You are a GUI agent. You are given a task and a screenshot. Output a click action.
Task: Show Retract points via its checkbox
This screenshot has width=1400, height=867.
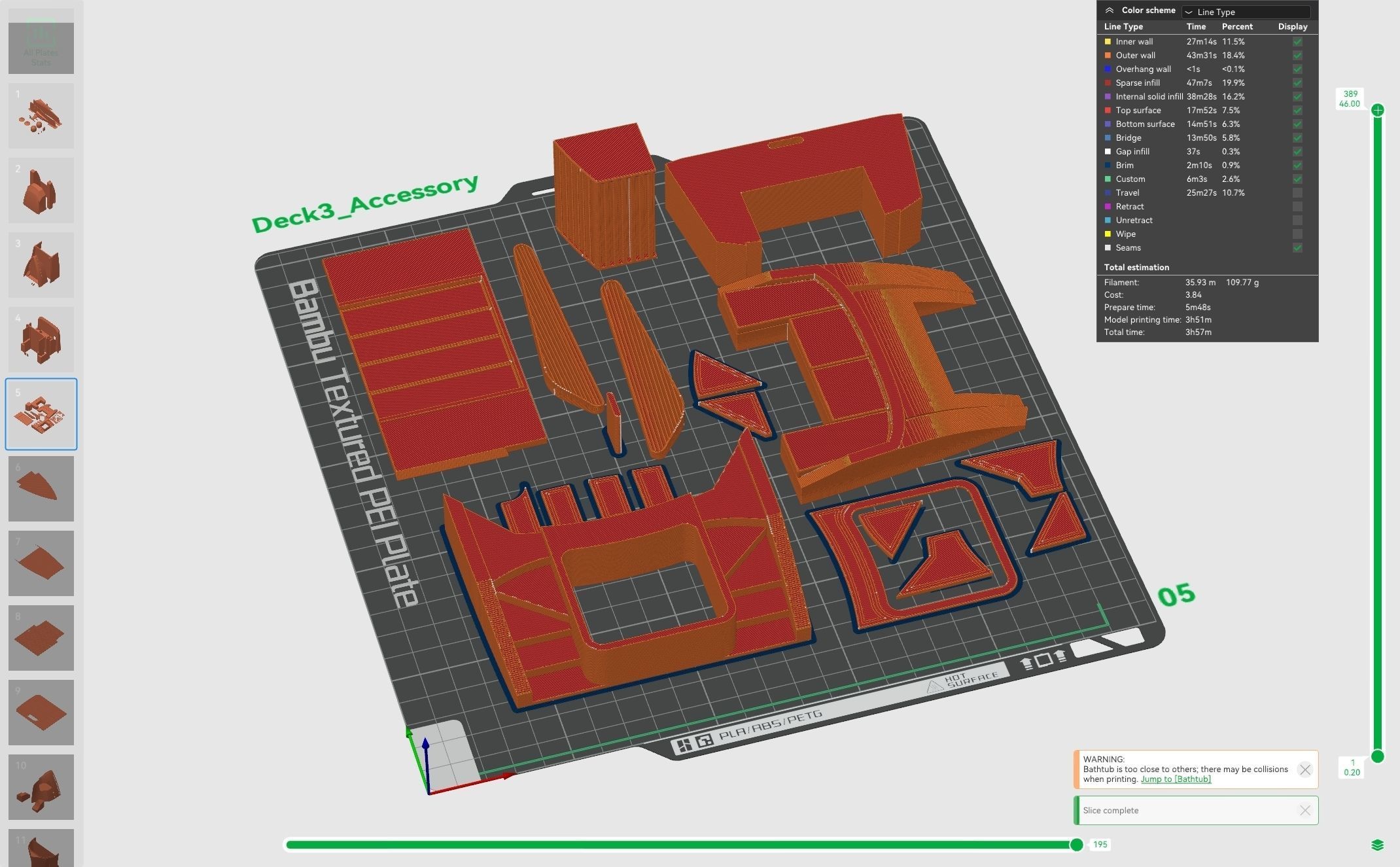1297,207
